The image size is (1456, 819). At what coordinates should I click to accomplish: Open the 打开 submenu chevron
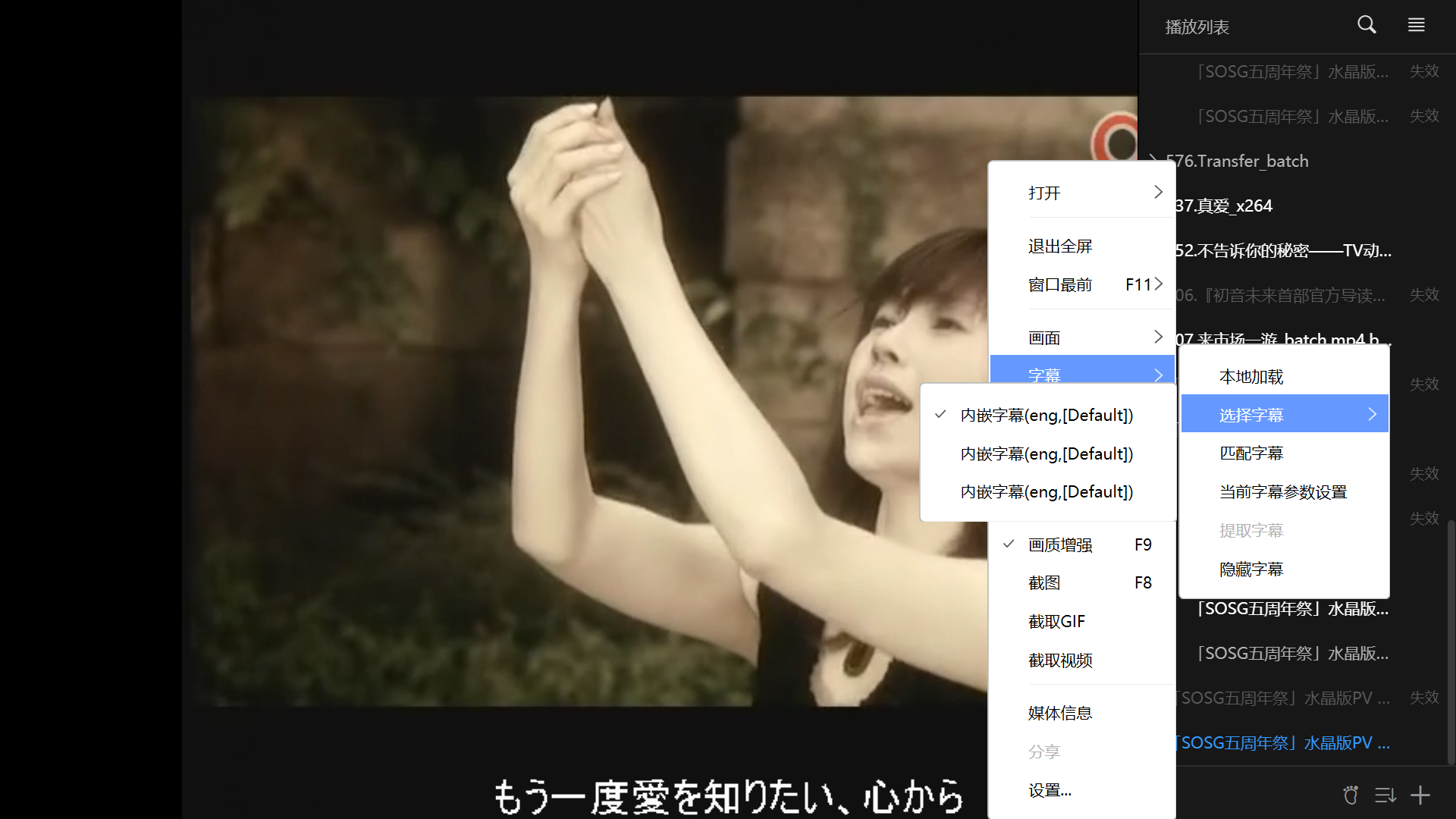1158,192
